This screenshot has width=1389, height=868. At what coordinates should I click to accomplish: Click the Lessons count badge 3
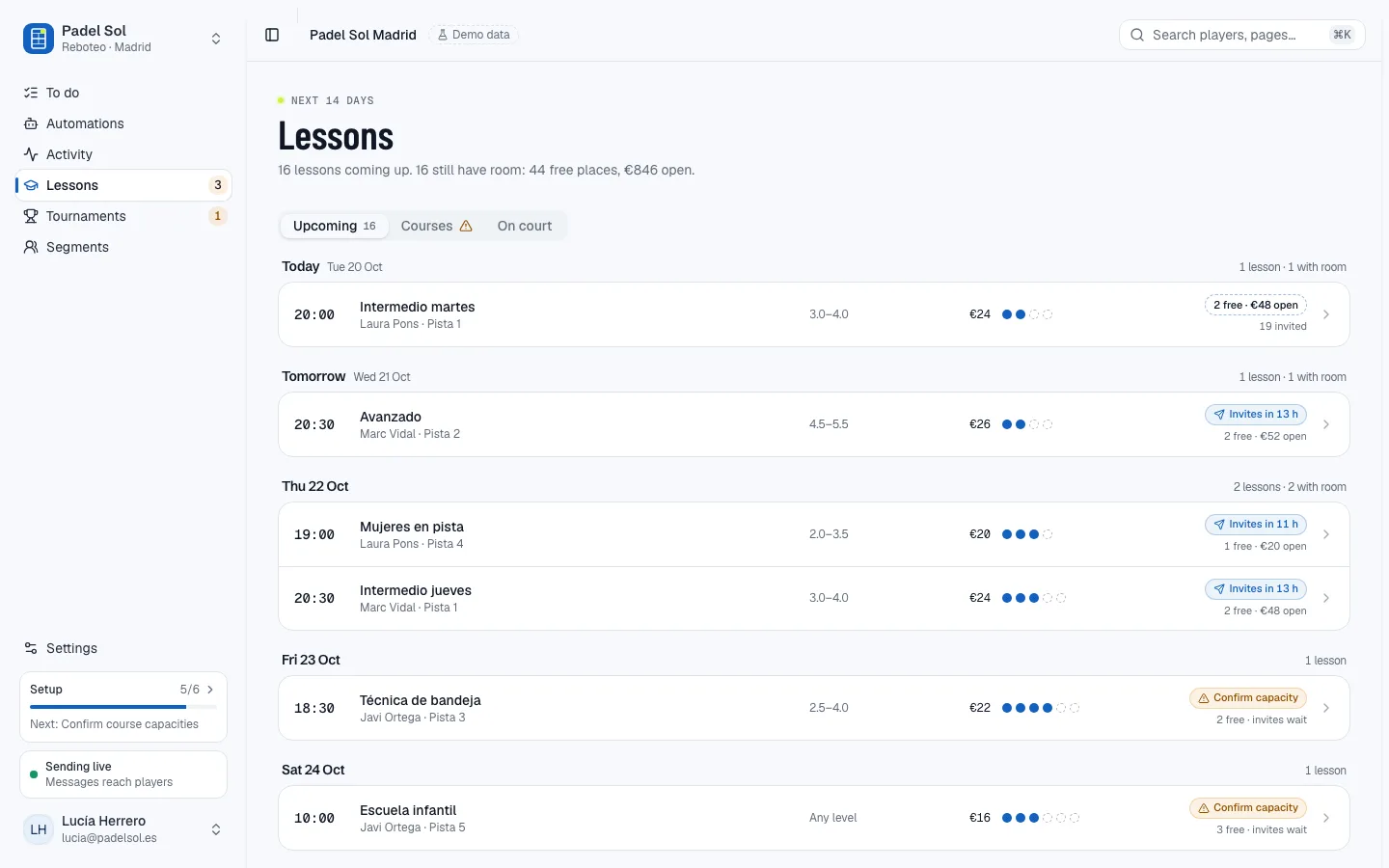(x=218, y=185)
